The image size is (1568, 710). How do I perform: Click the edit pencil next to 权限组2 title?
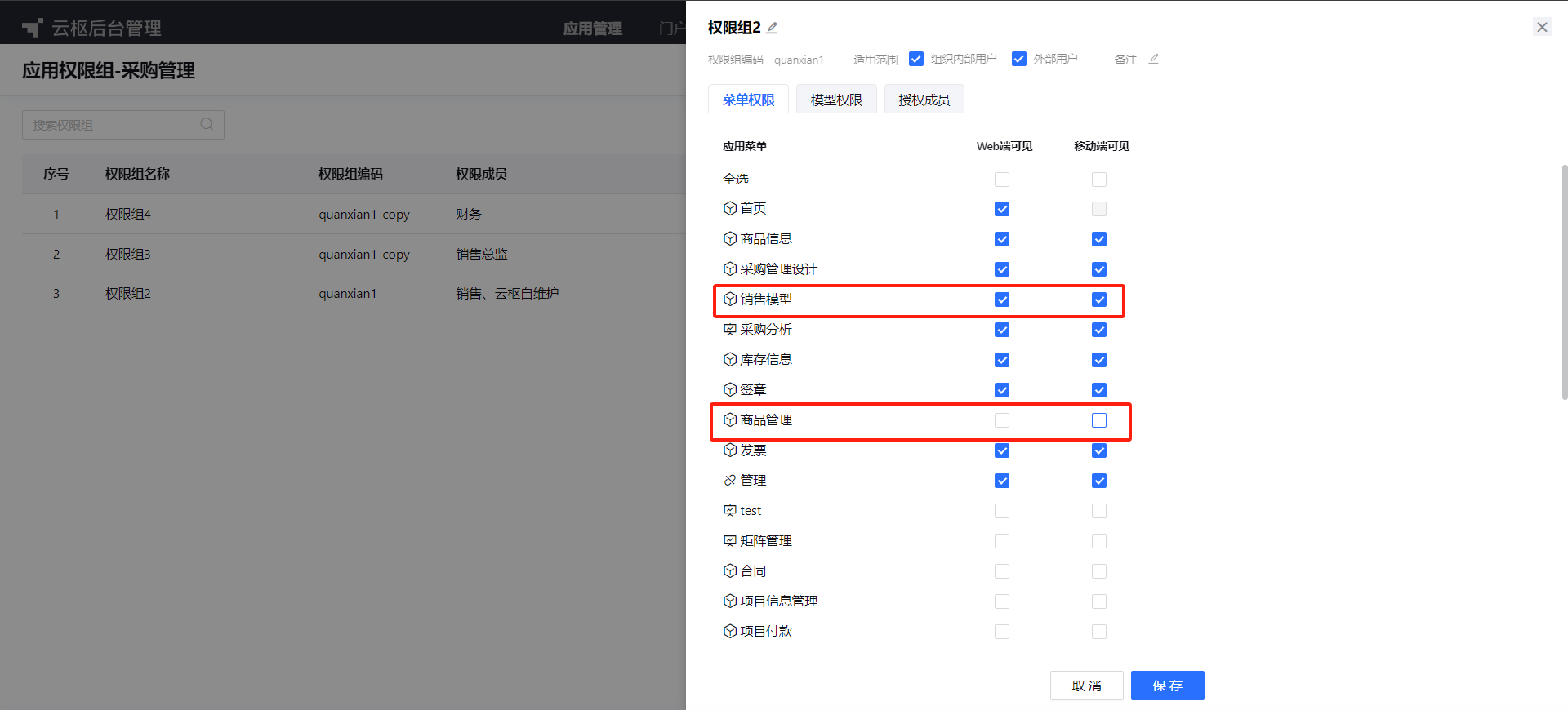[772, 27]
